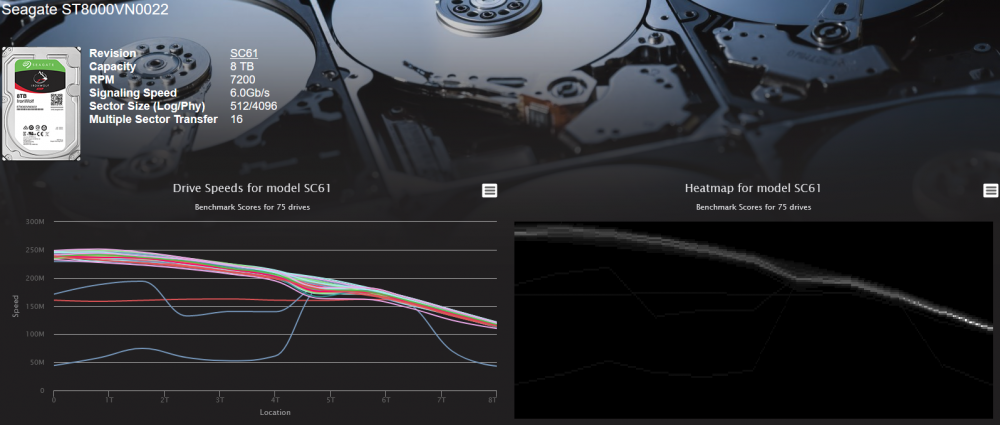Open the Drive Speeds chart hamburger menu
This screenshot has height=425, width=1000.
(x=489, y=190)
